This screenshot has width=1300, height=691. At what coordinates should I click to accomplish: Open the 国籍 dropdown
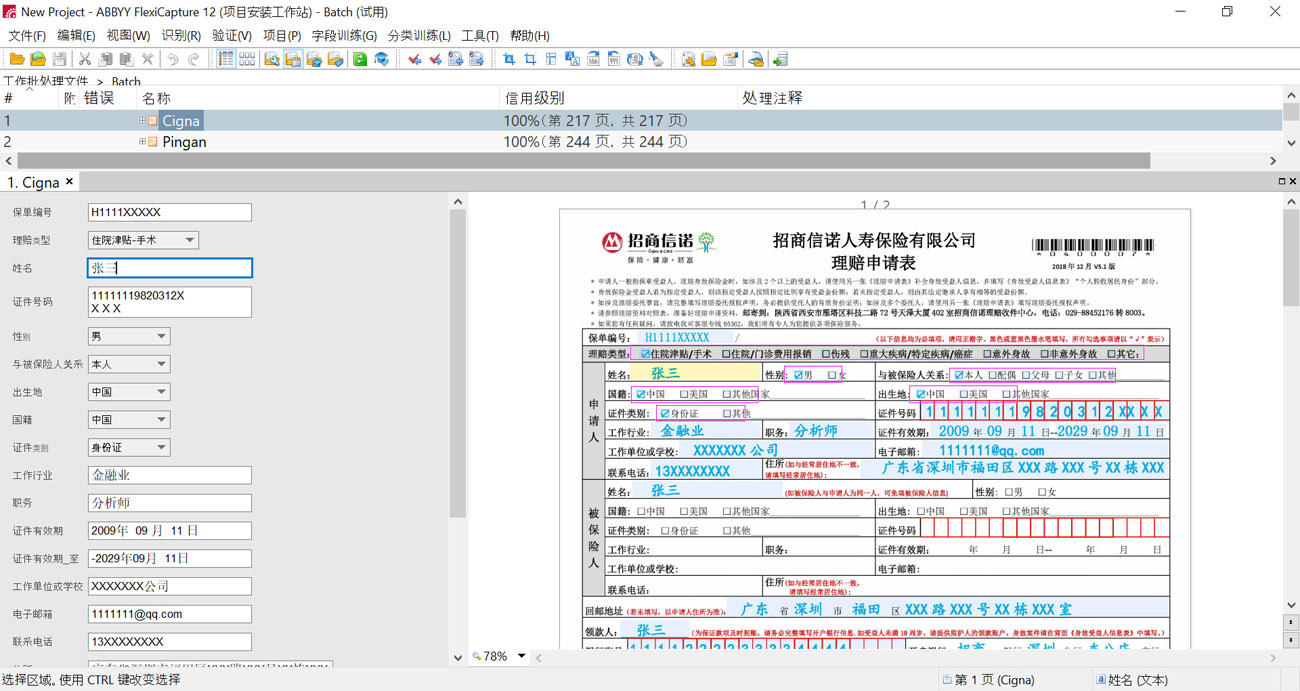click(161, 420)
